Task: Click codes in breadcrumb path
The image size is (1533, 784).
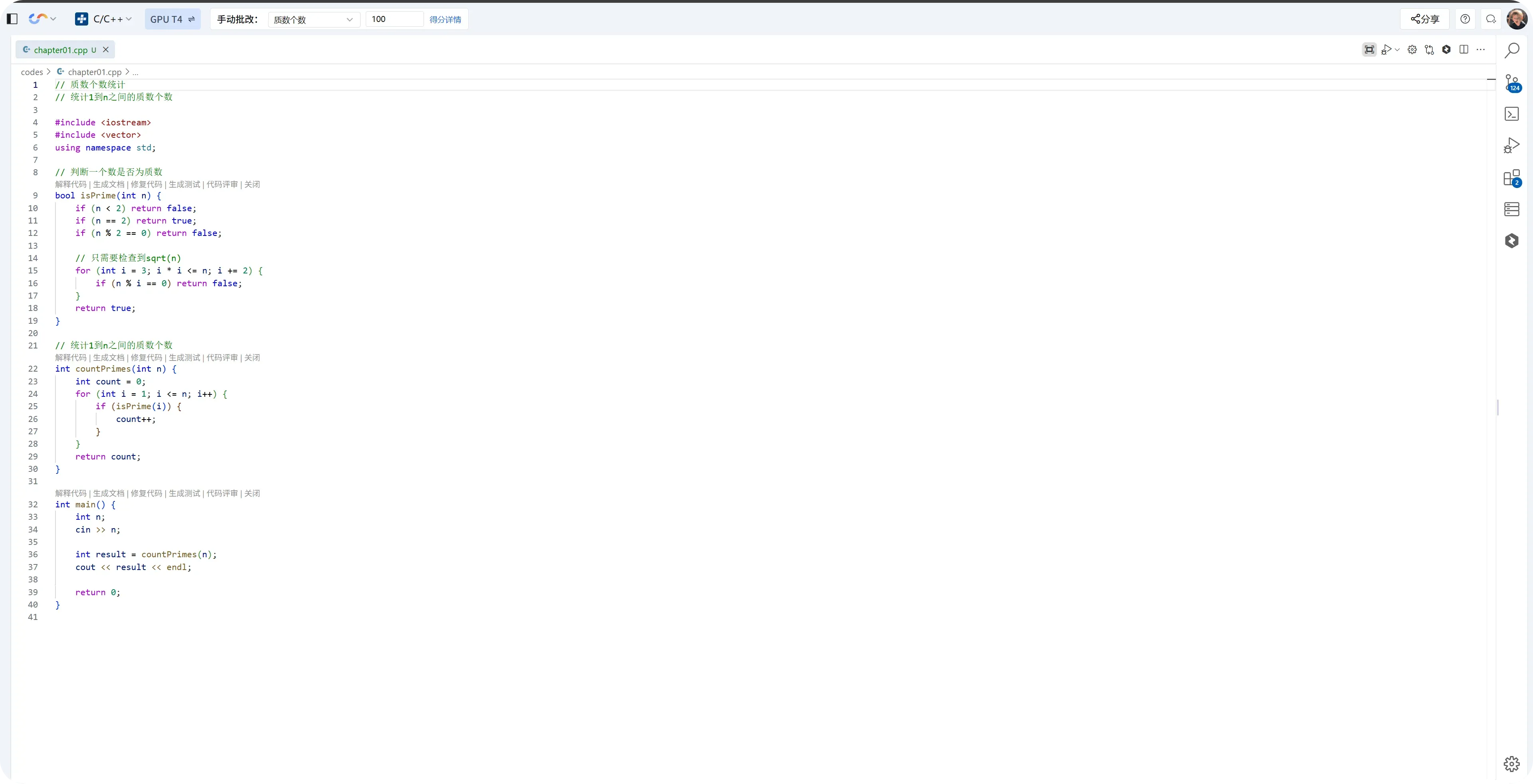Action: pyautogui.click(x=32, y=72)
